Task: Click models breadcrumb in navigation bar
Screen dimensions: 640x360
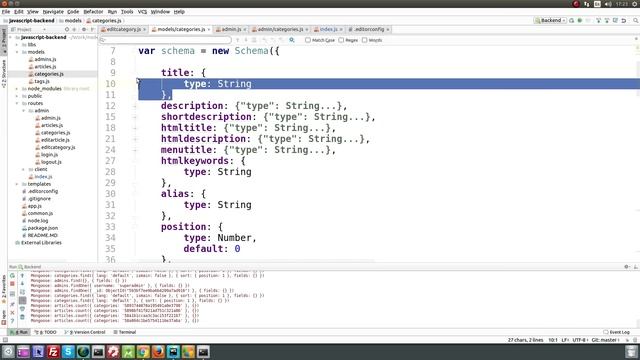Action: coord(70,21)
